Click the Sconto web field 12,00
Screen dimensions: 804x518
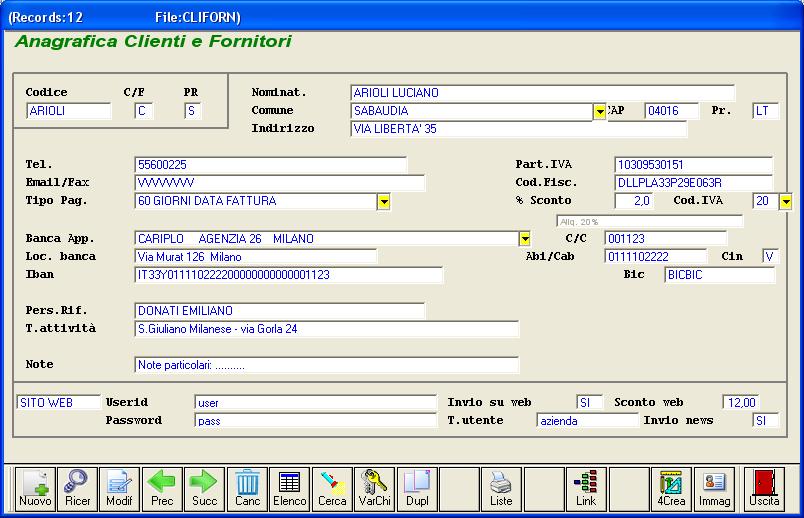(x=741, y=403)
